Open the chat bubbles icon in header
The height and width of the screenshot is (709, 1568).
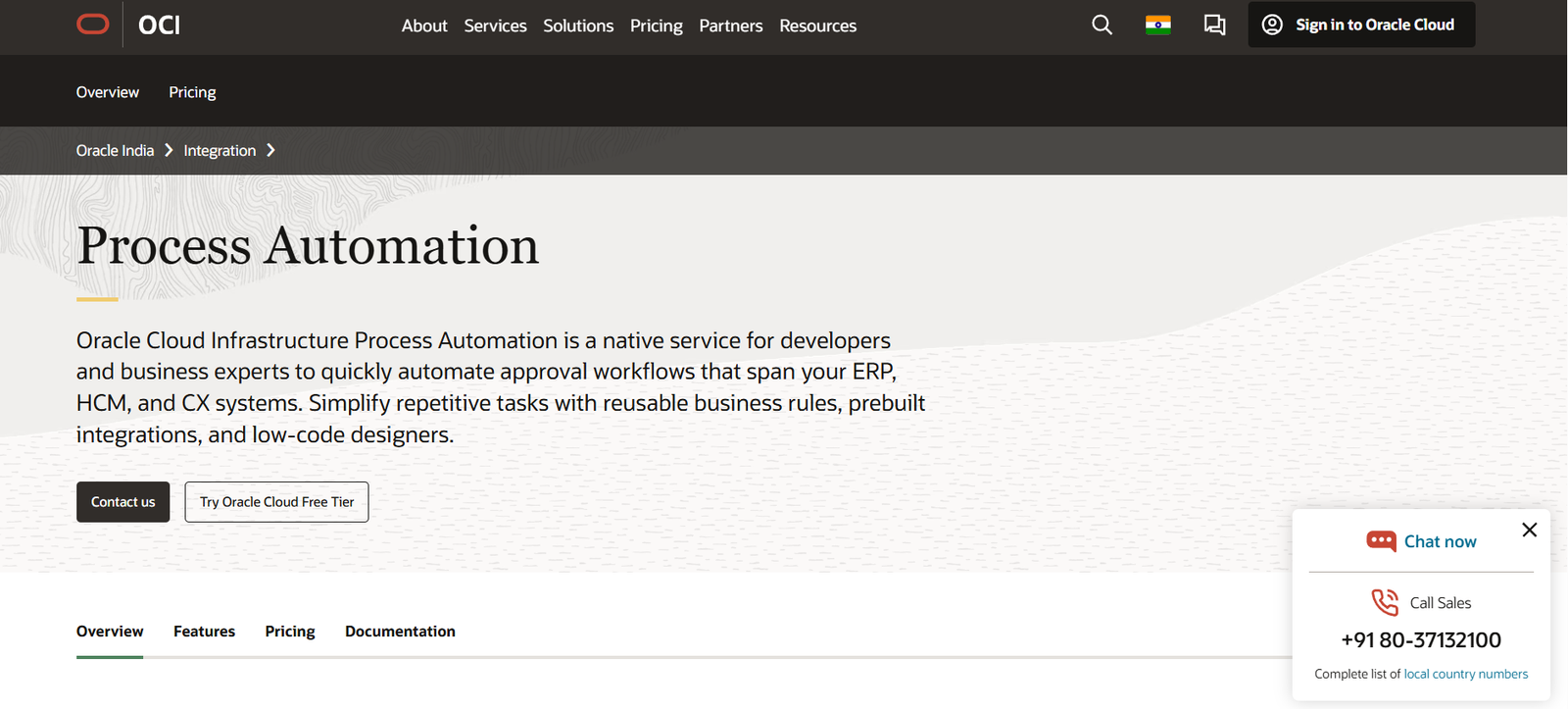tap(1214, 25)
